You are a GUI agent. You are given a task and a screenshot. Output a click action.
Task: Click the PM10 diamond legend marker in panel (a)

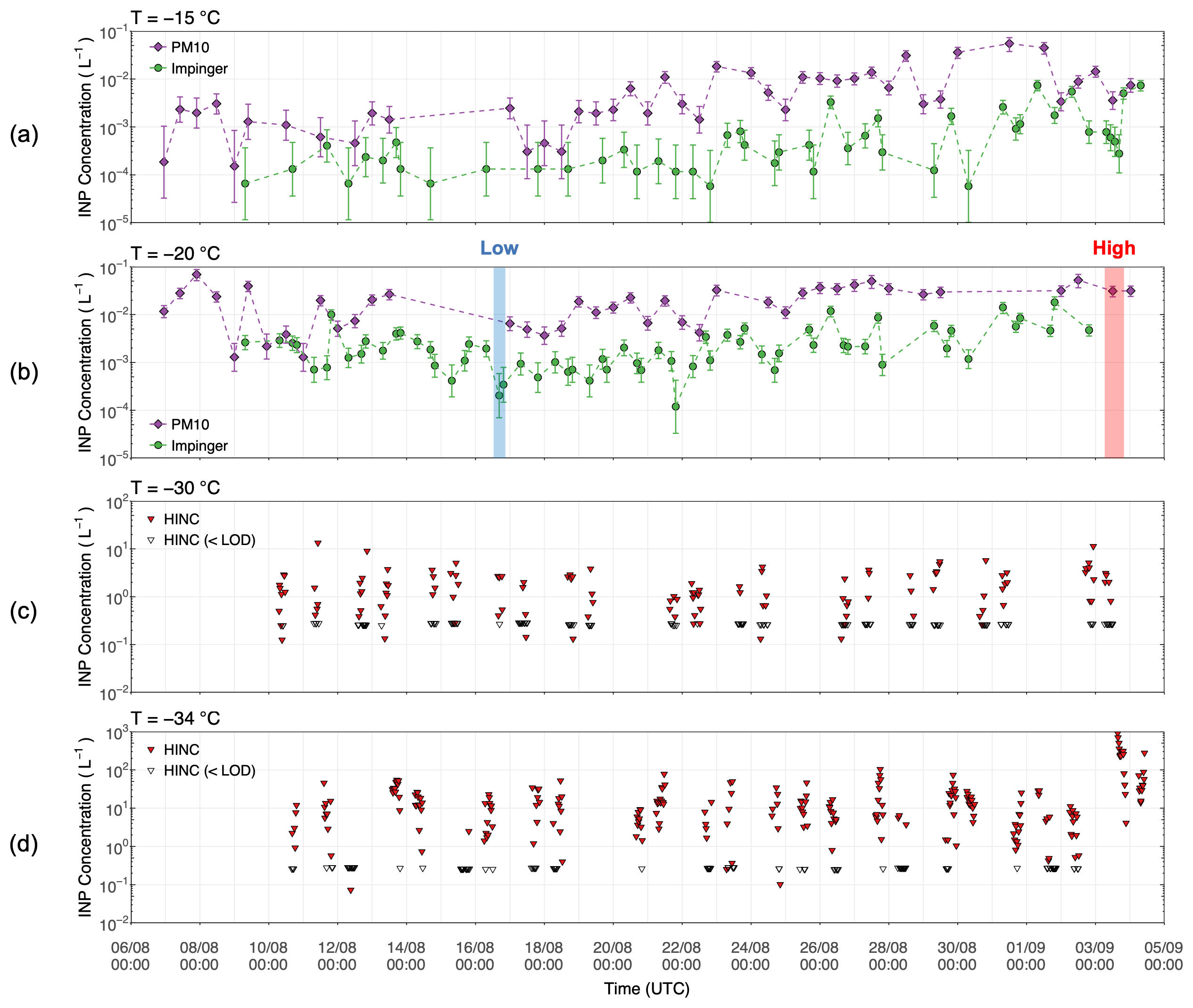coord(158,47)
